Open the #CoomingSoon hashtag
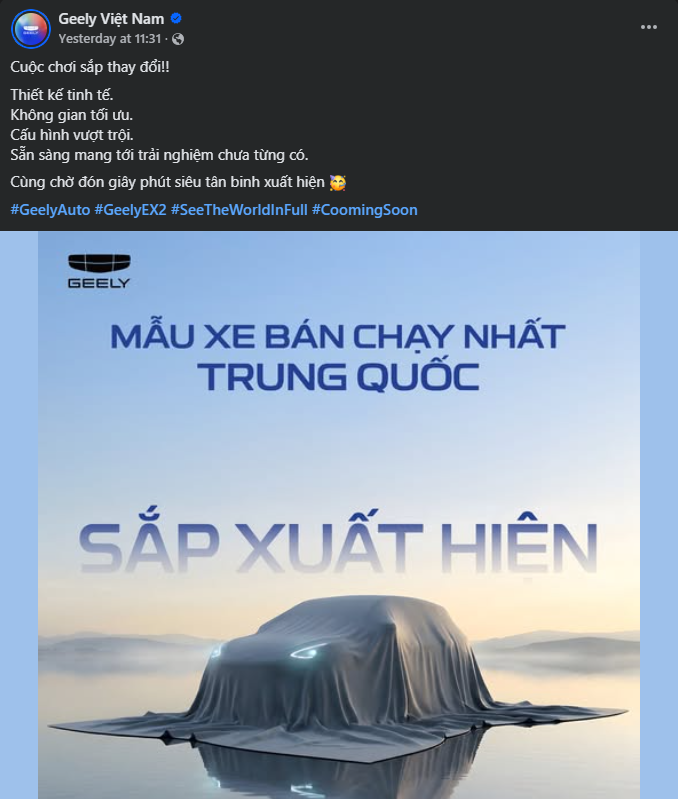The image size is (678, 799). pos(364,210)
